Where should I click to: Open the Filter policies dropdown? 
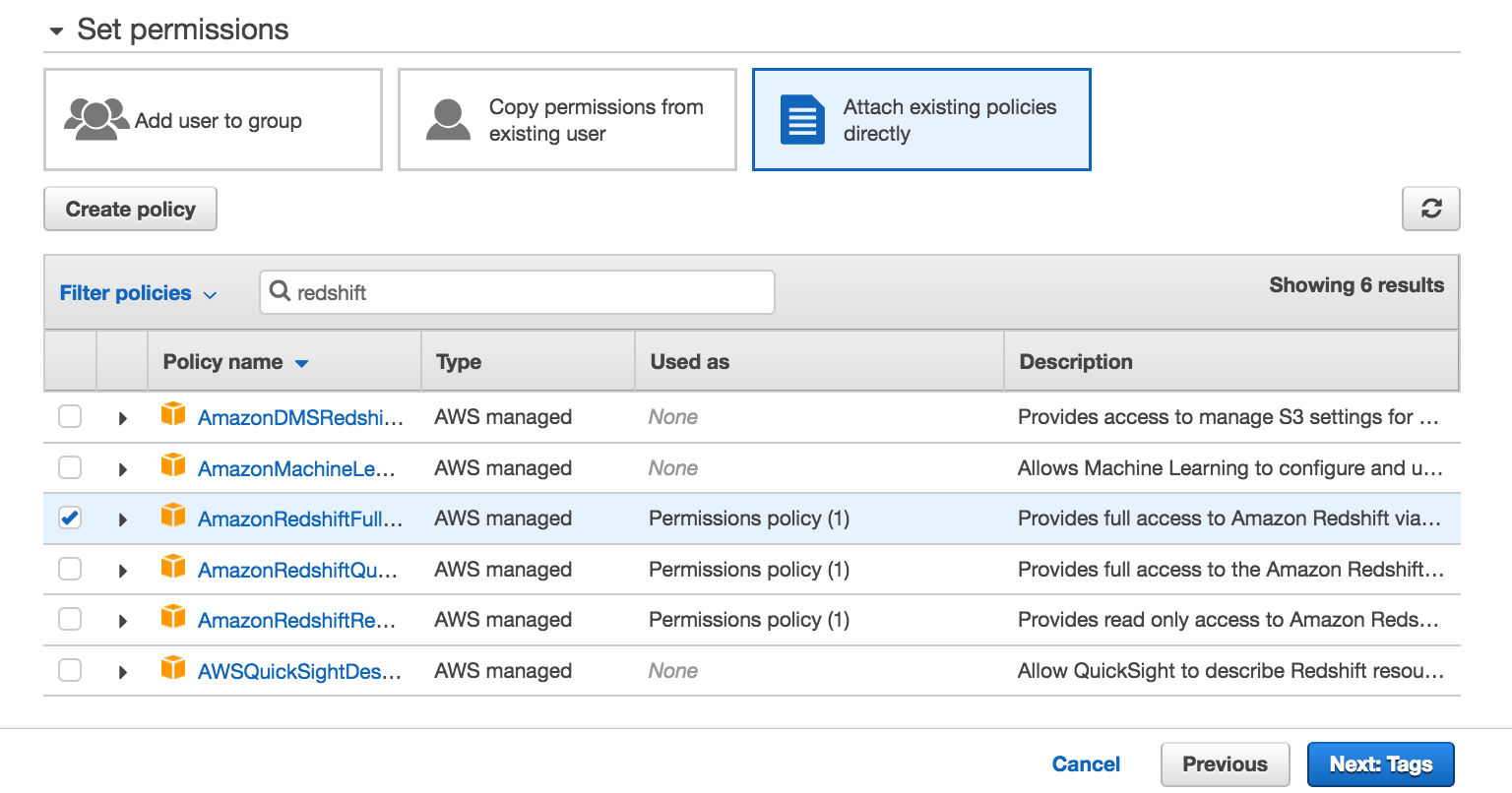coord(138,292)
